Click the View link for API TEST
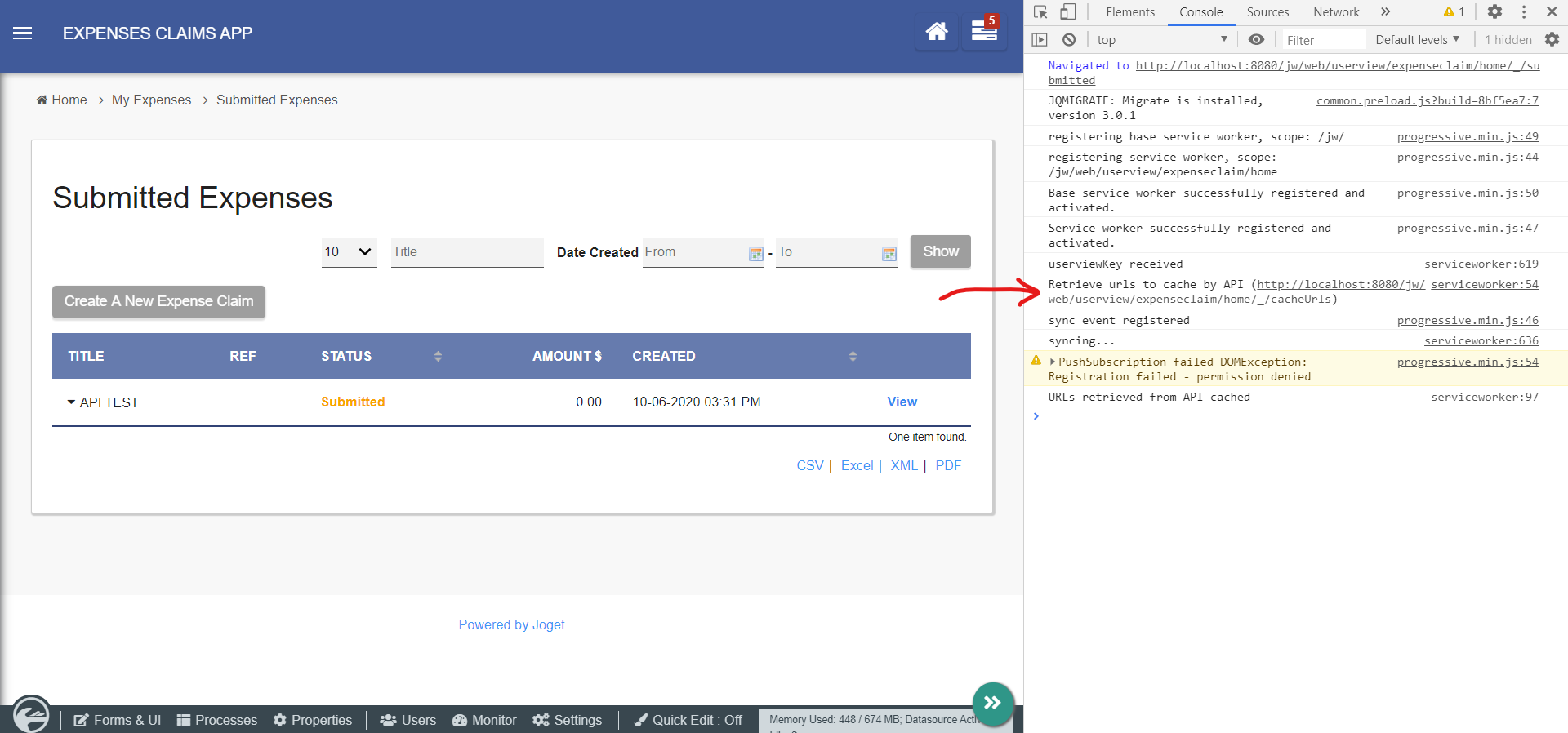 coord(902,402)
